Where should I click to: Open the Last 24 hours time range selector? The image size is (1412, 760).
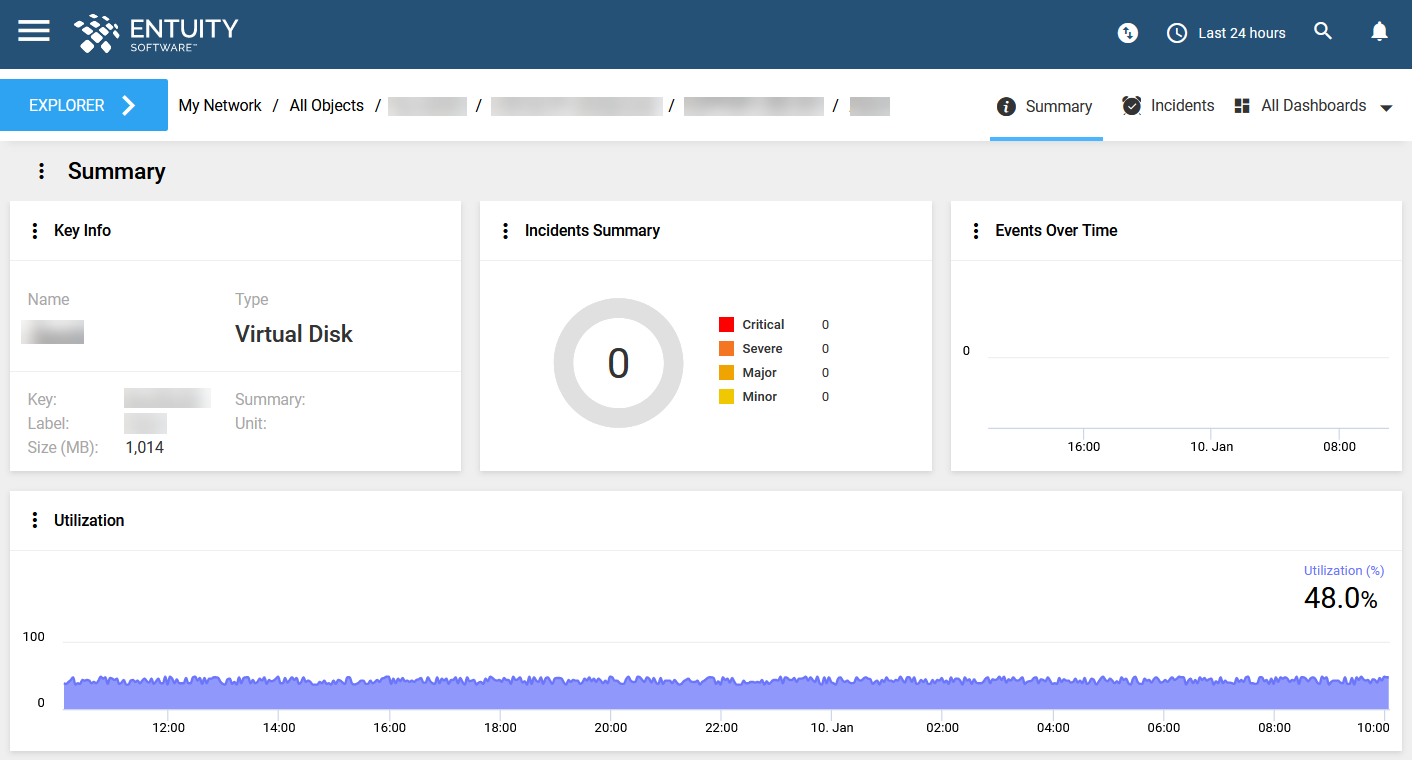tap(1226, 33)
